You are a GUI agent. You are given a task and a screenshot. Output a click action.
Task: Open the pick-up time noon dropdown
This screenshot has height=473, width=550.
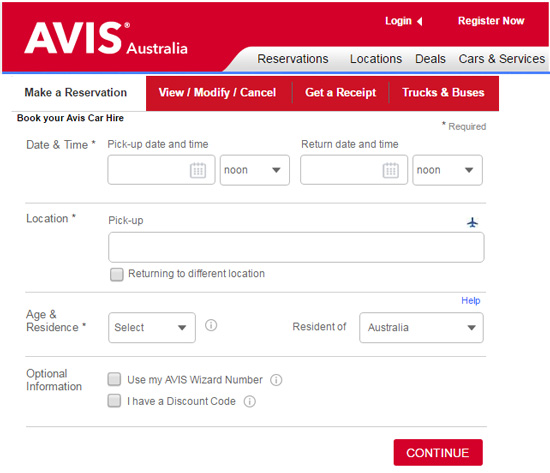(x=255, y=170)
